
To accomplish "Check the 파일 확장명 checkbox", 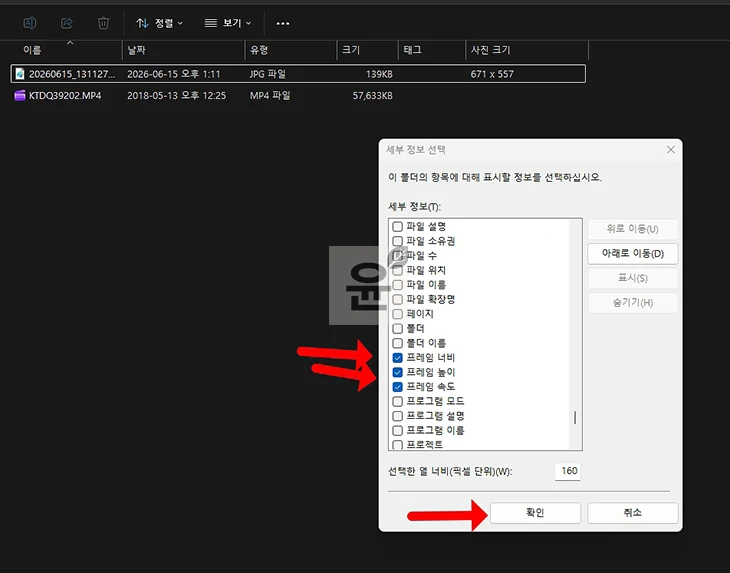I will [398, 299].
